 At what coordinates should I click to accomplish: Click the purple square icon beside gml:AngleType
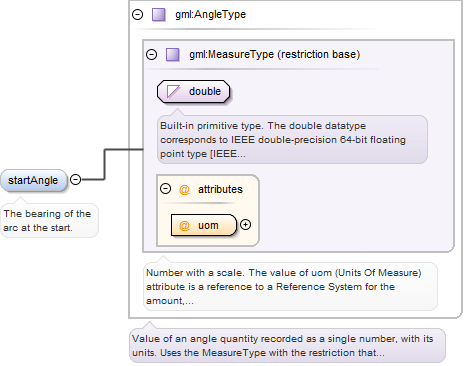click(x=159, y=15)
